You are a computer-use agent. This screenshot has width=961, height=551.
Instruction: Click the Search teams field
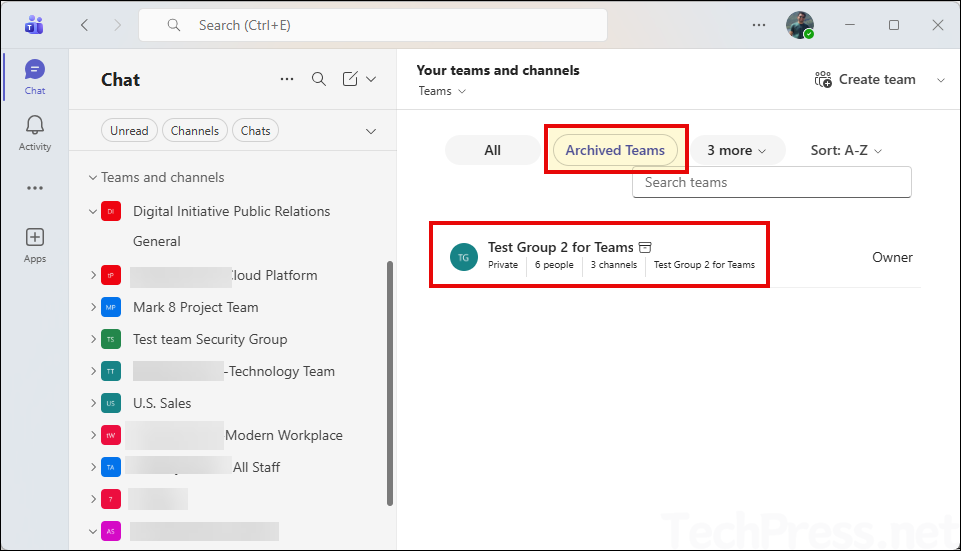772,183
